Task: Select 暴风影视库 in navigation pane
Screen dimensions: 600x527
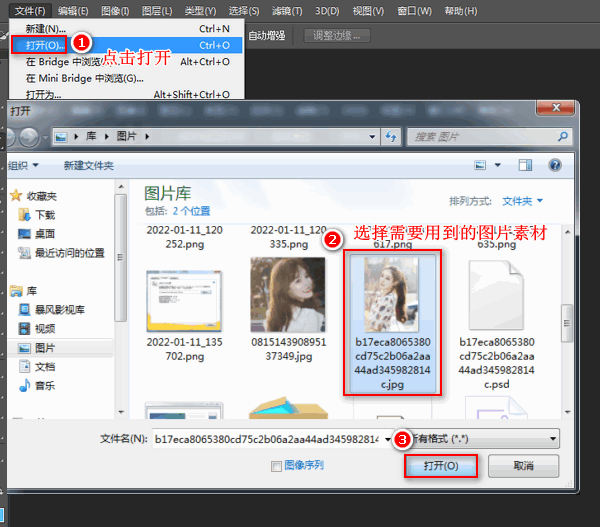Action: [x=60, y=310]
